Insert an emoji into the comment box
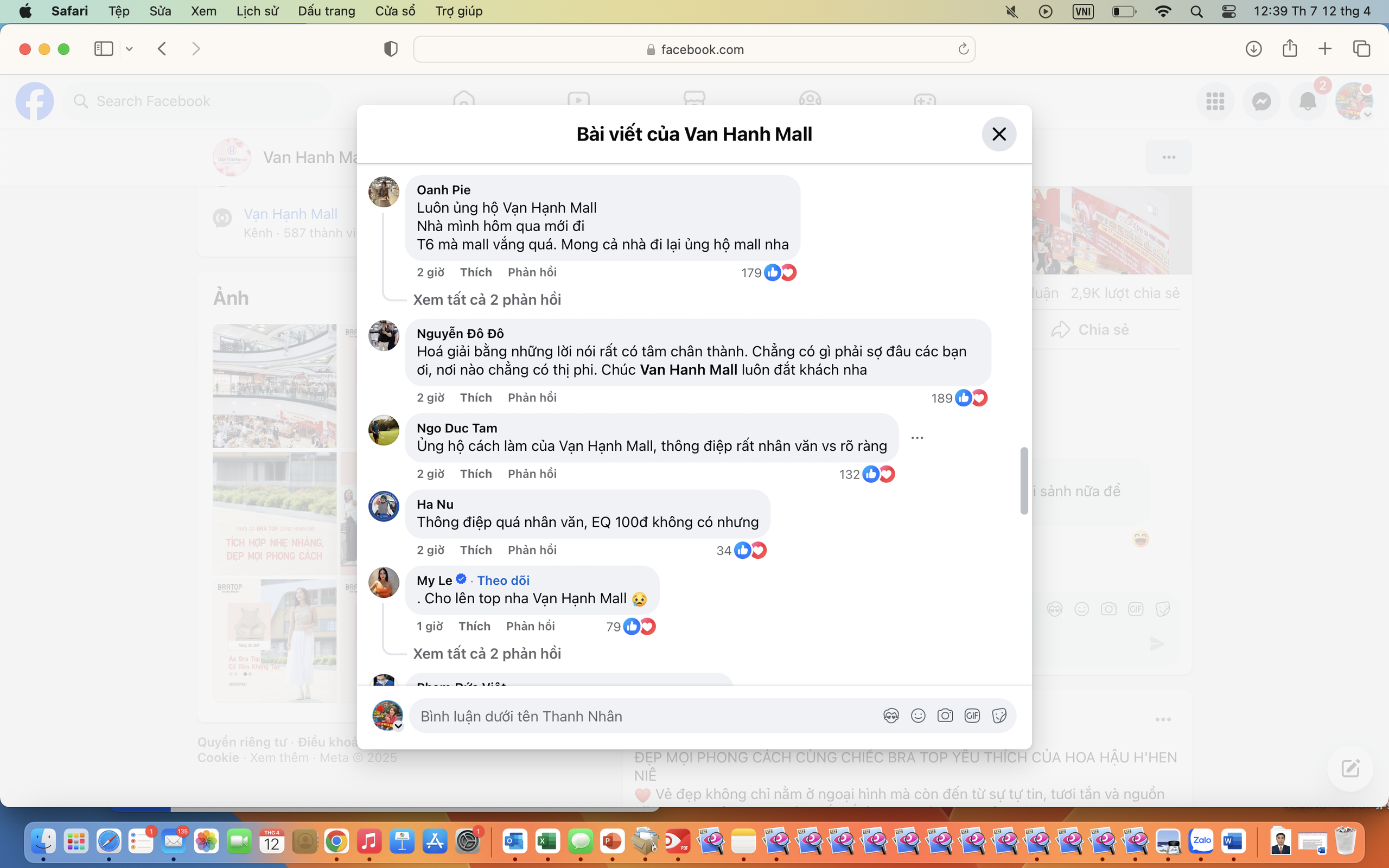 (x=918, y=716)
